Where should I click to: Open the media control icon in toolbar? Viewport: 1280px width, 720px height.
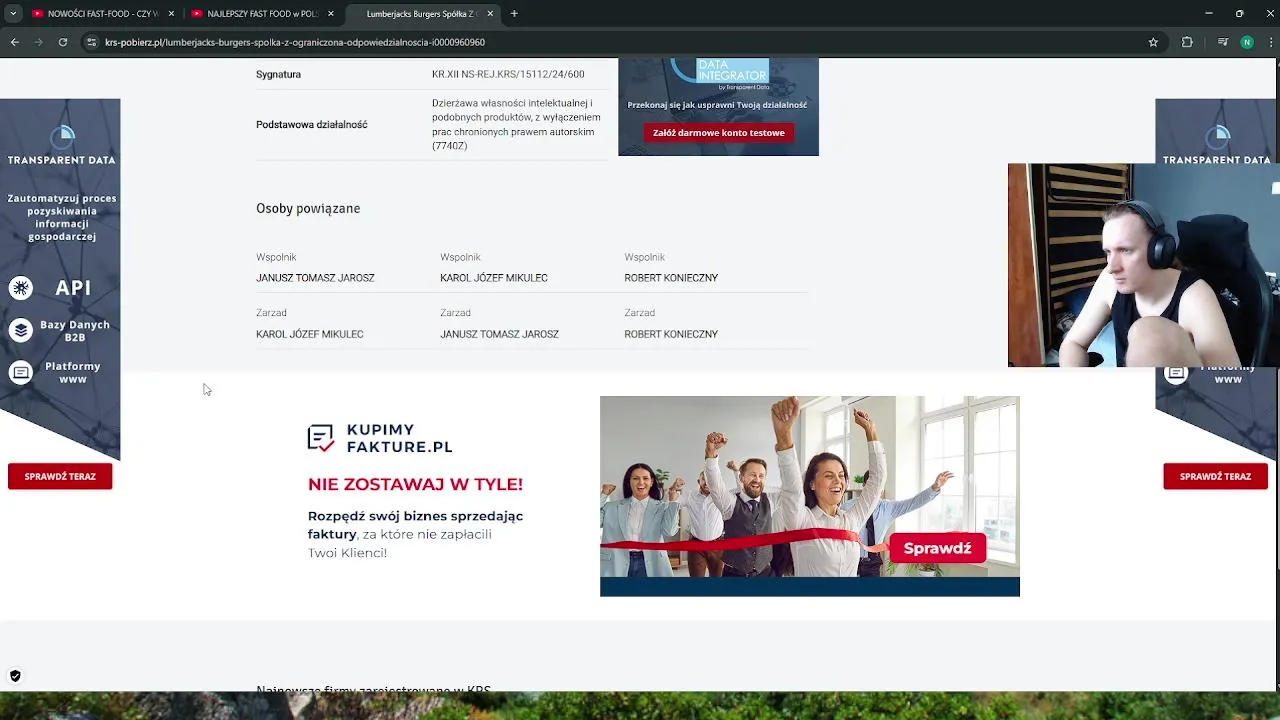tap(1223, 42)
